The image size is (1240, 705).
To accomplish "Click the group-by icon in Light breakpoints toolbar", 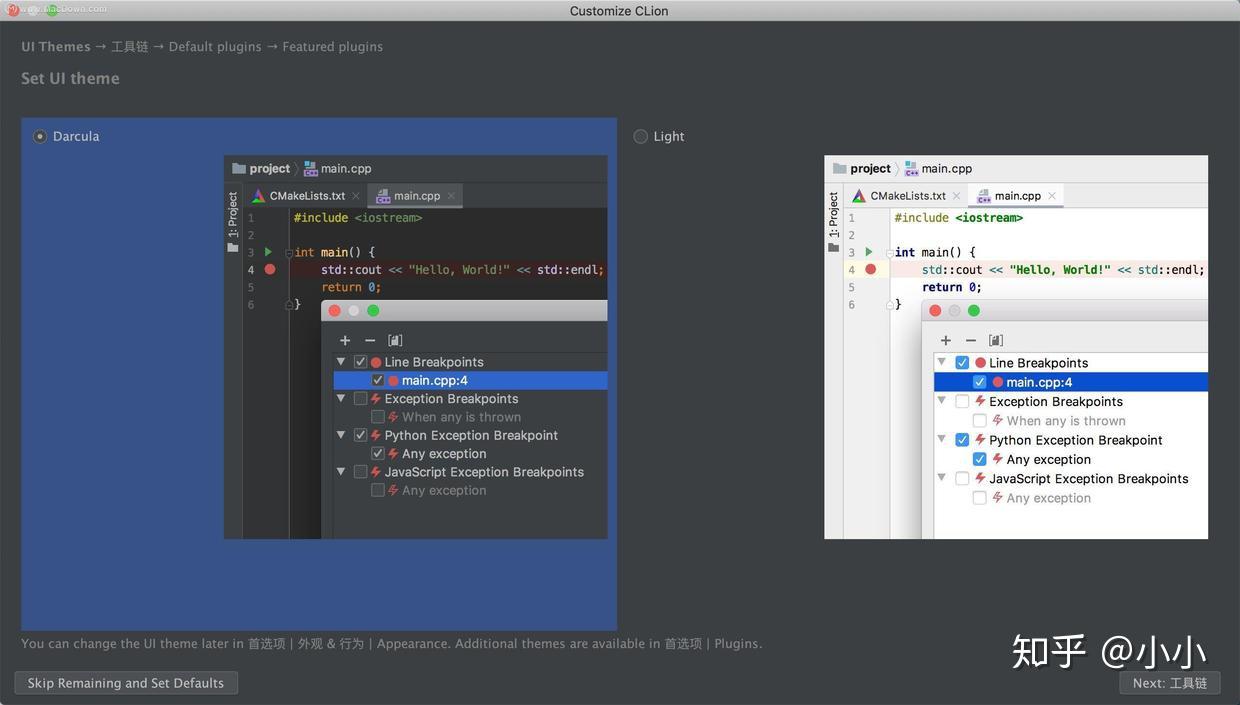I will 996,341.
